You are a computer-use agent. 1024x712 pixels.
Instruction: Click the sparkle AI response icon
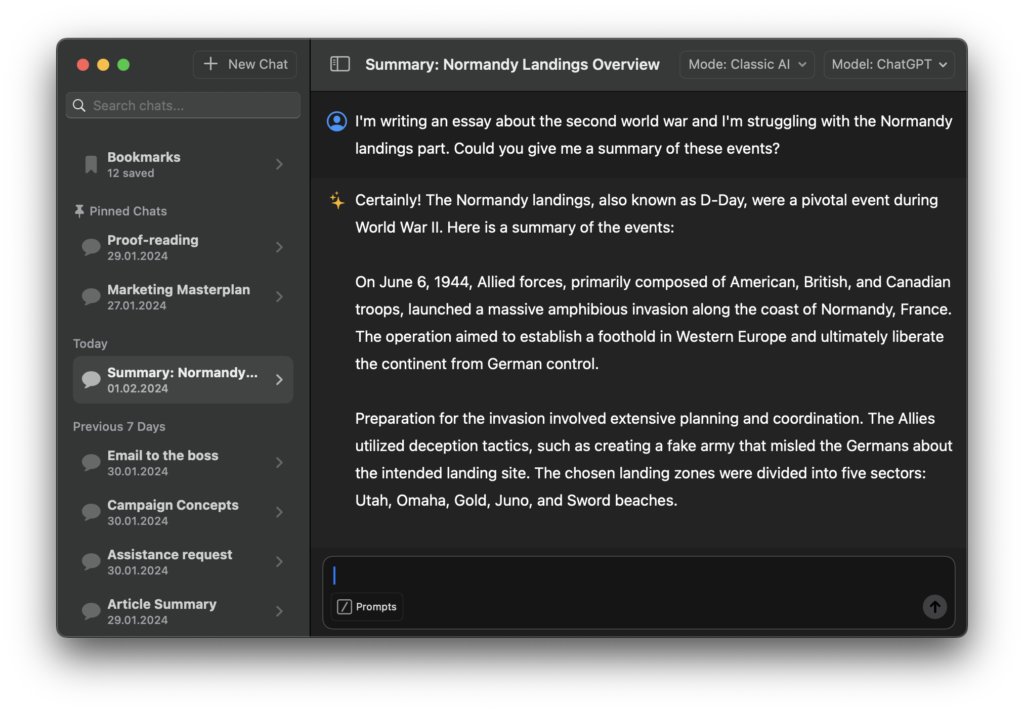coord(337,201)
